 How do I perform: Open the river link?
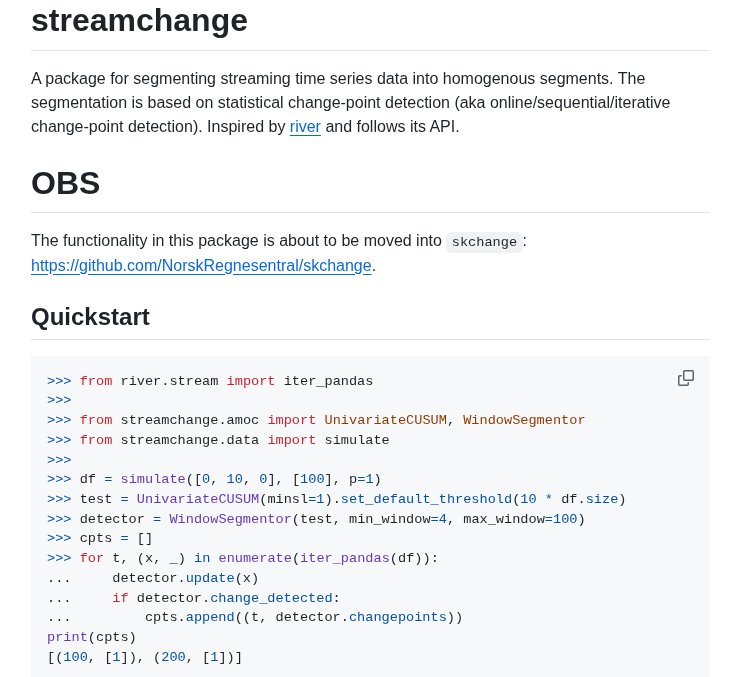[x=305, y=127]
